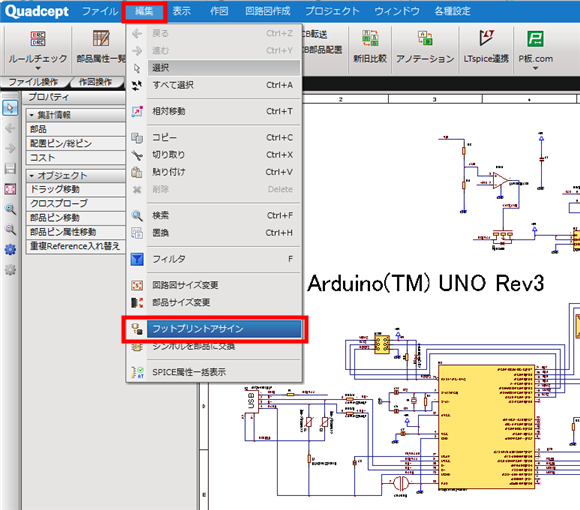Click the 部品サイズ変更 icon
Image resolution: width=580 pixels, height=510 pixels.
click(137, 303)
